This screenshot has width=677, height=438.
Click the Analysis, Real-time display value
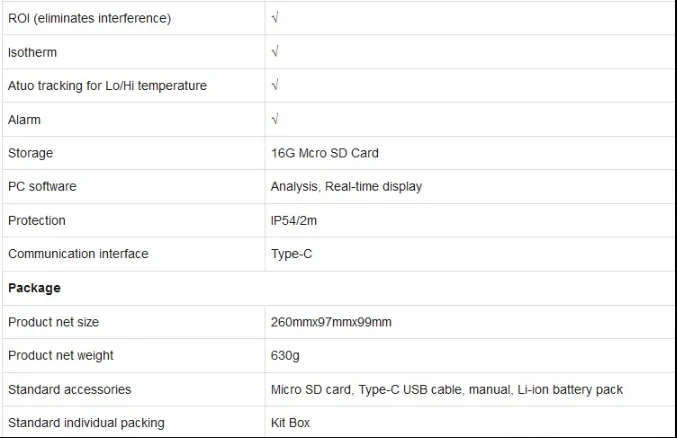click(346, 187)
